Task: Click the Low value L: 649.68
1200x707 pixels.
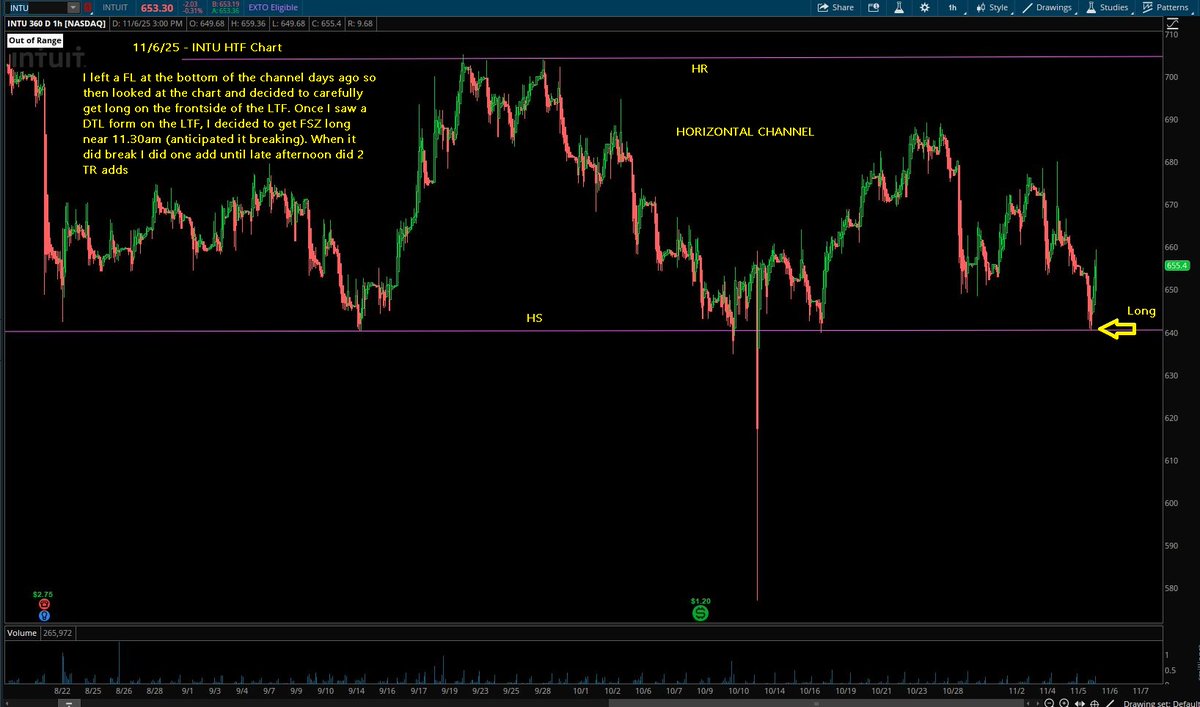Action: pyautogui.click(x=289, y=23)
